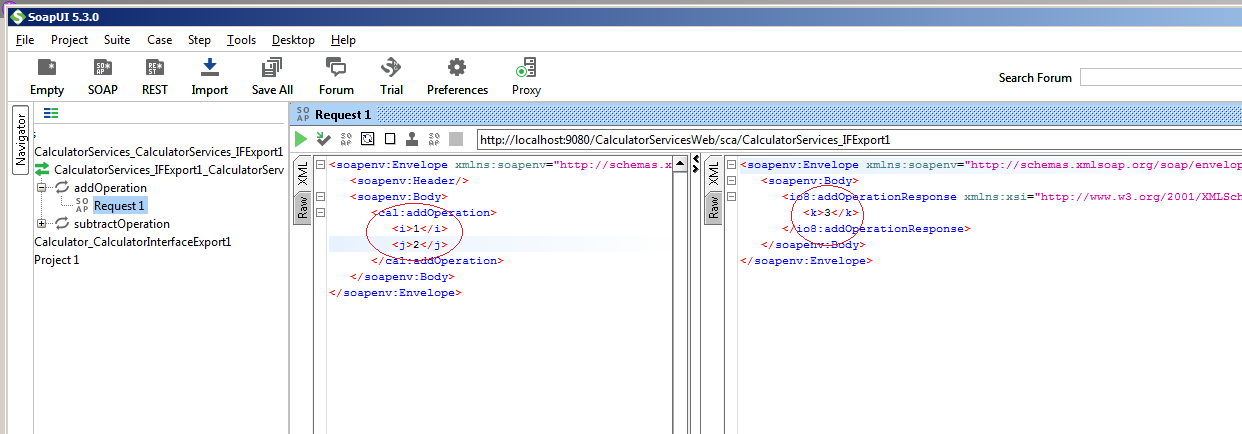Viewport: 1242px width, 434px height.
Task: Click the soapenv:Header line in request
Action: 409,180
